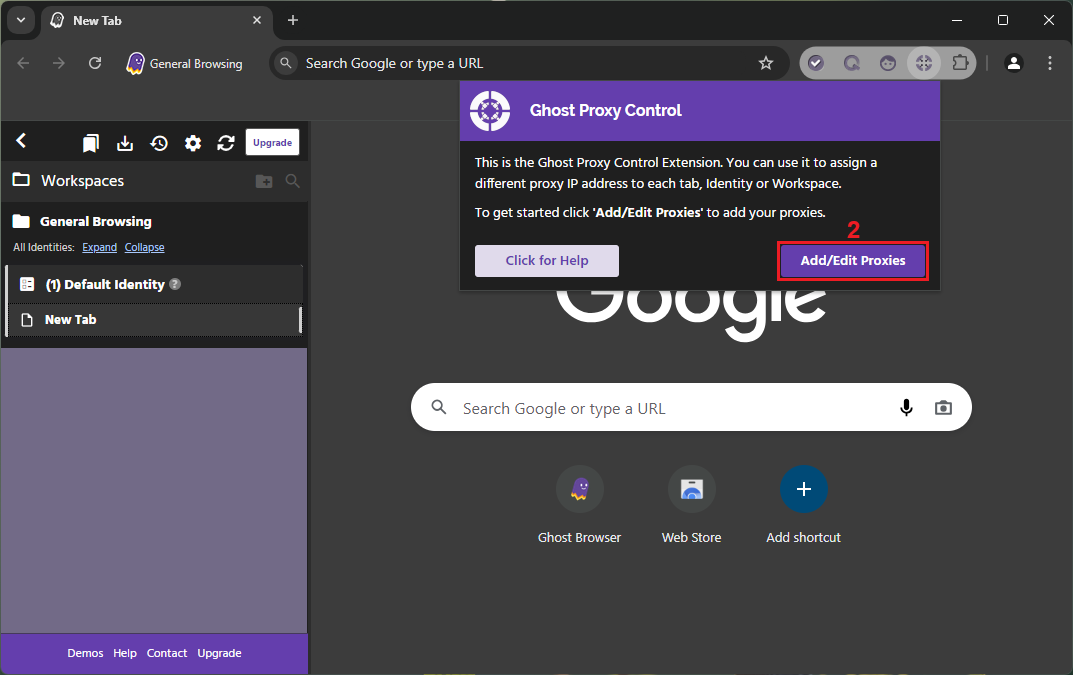The image size is (1073, 675).
Task: Click the Expand identities link
Action: [99, 247]
